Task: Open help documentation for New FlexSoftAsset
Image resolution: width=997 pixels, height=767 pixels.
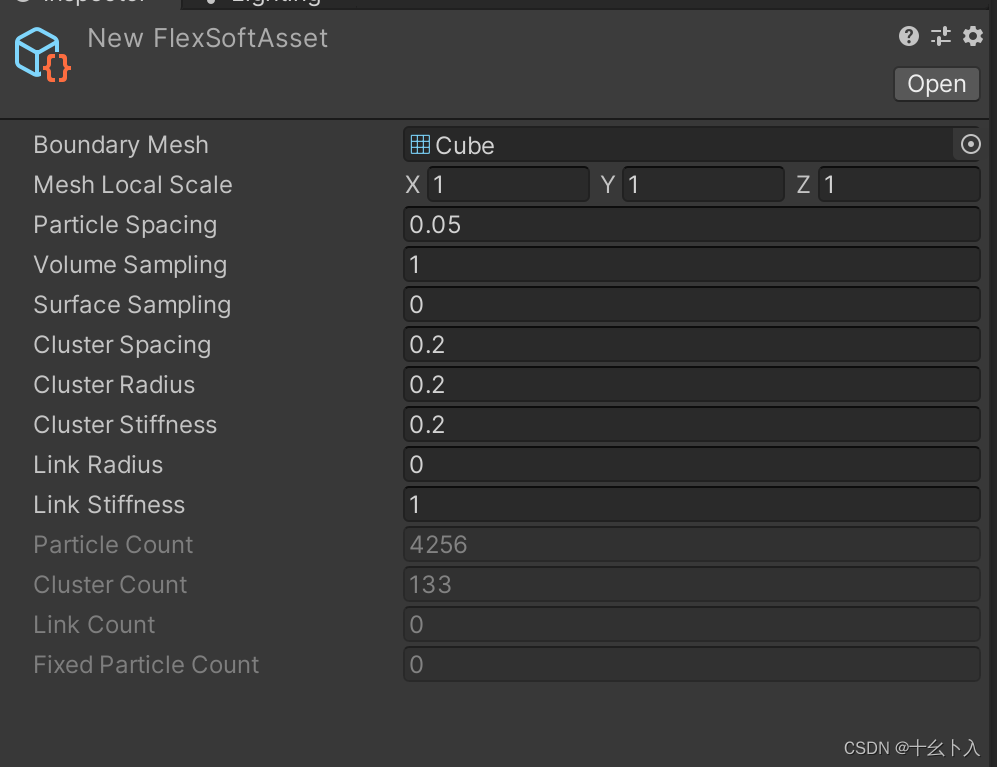Action: coord(908,36)
